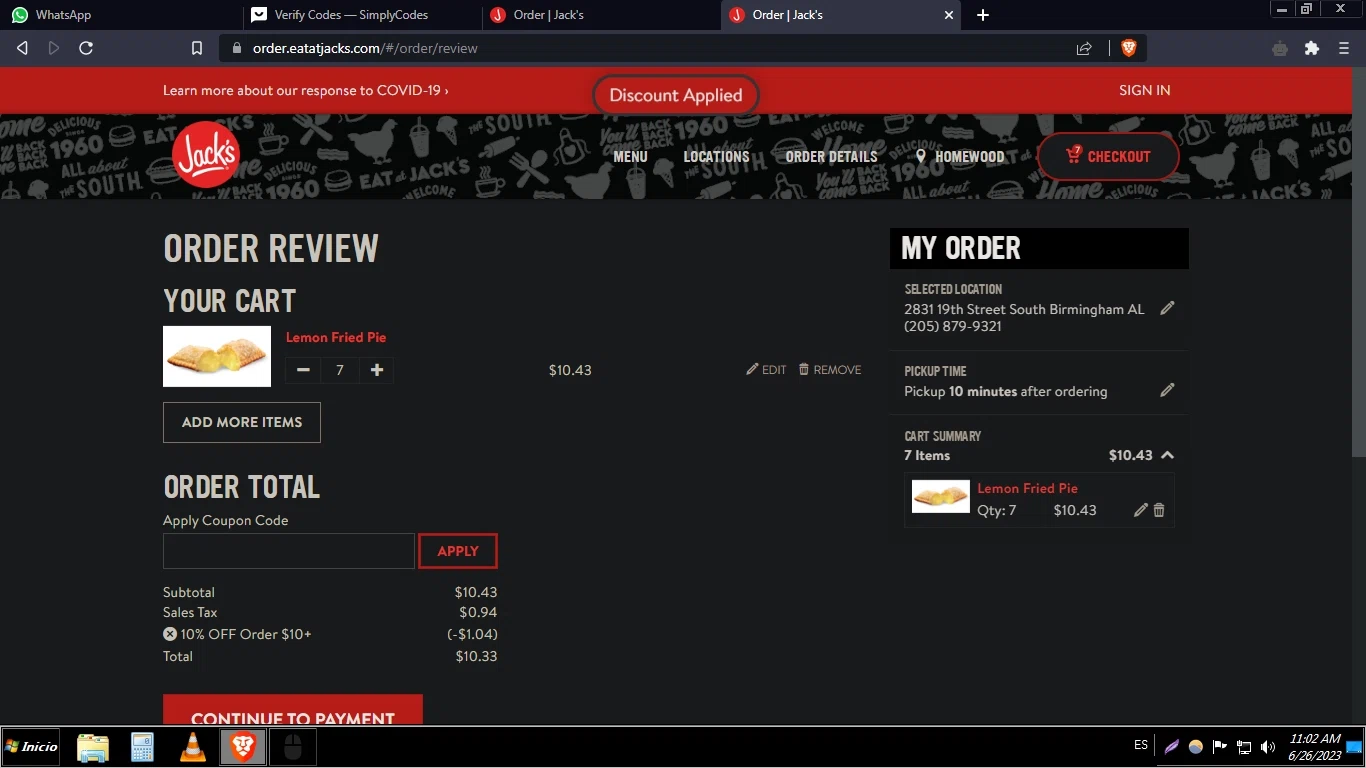Open Brave Shields lion icon
The width and height of the screenshot is (1366, 768).
click(x=1129, y=48)
